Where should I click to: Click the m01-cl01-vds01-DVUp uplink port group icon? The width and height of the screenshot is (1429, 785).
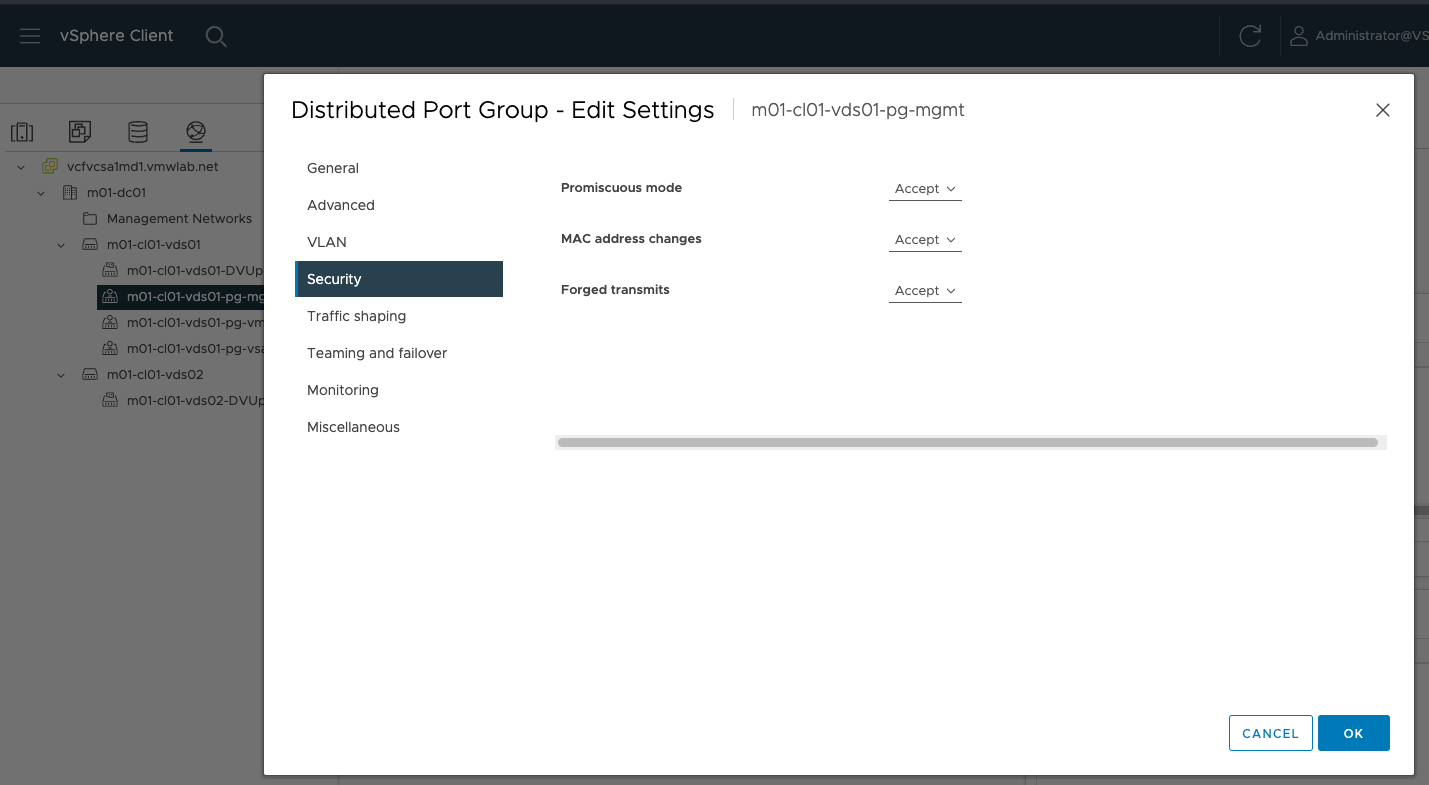(x=110, y=270)
